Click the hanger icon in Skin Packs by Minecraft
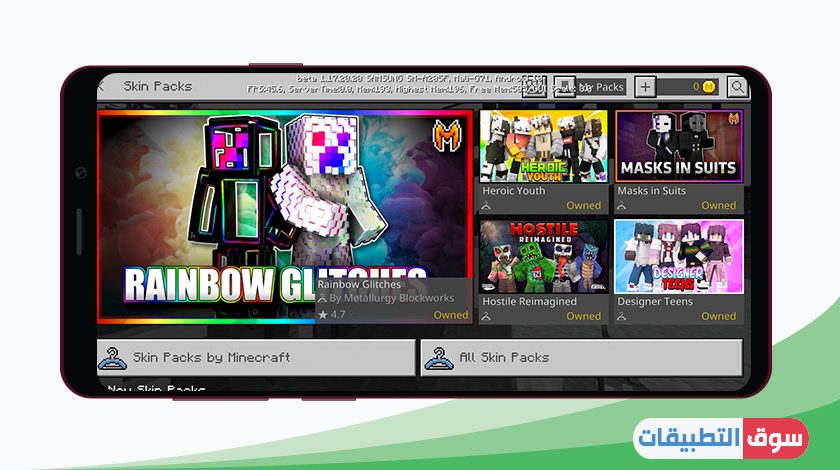The width and height of the screenshot is (840, 470). point(112,358)
